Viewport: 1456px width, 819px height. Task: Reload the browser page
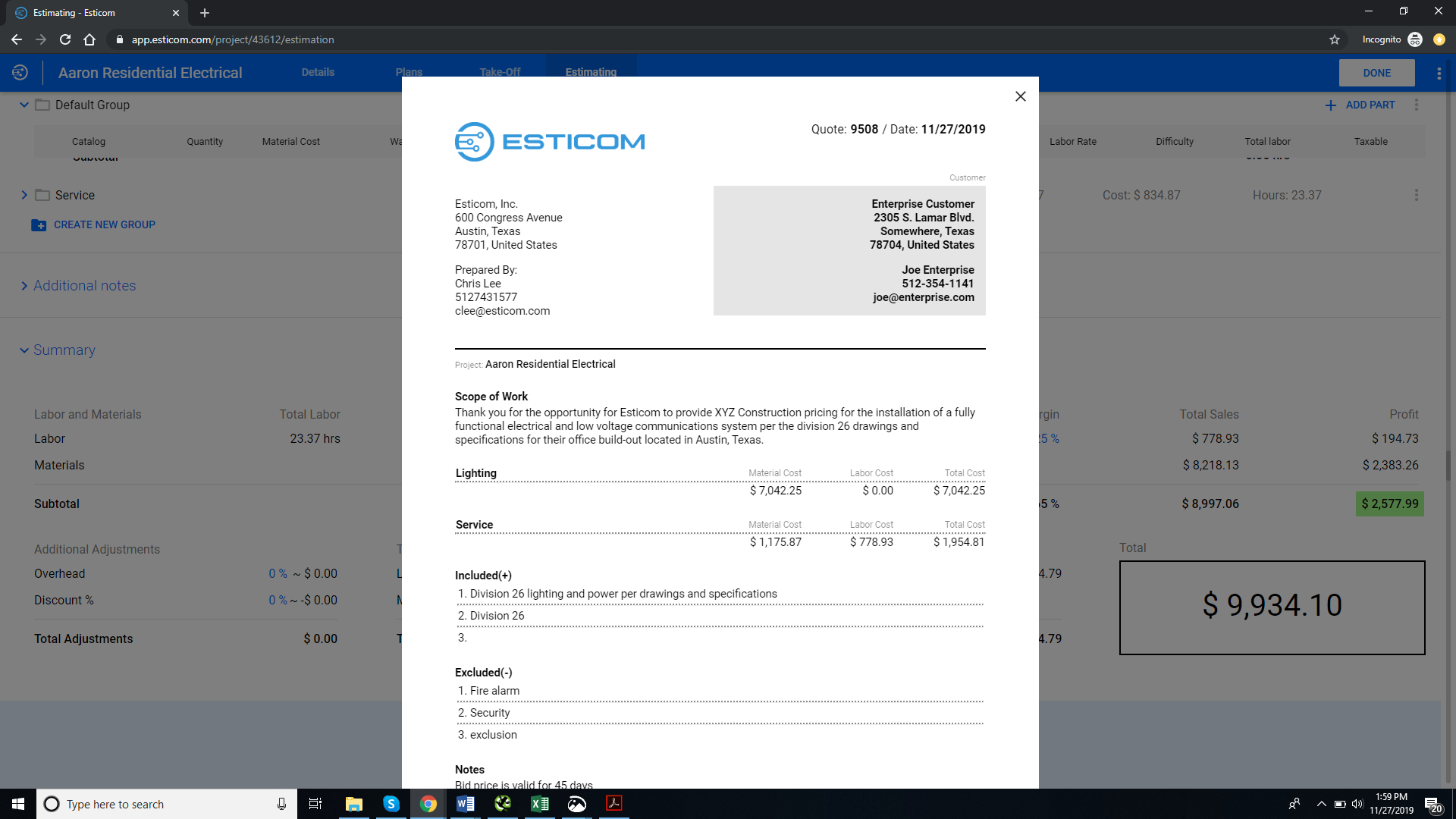(x=65, y=39)
